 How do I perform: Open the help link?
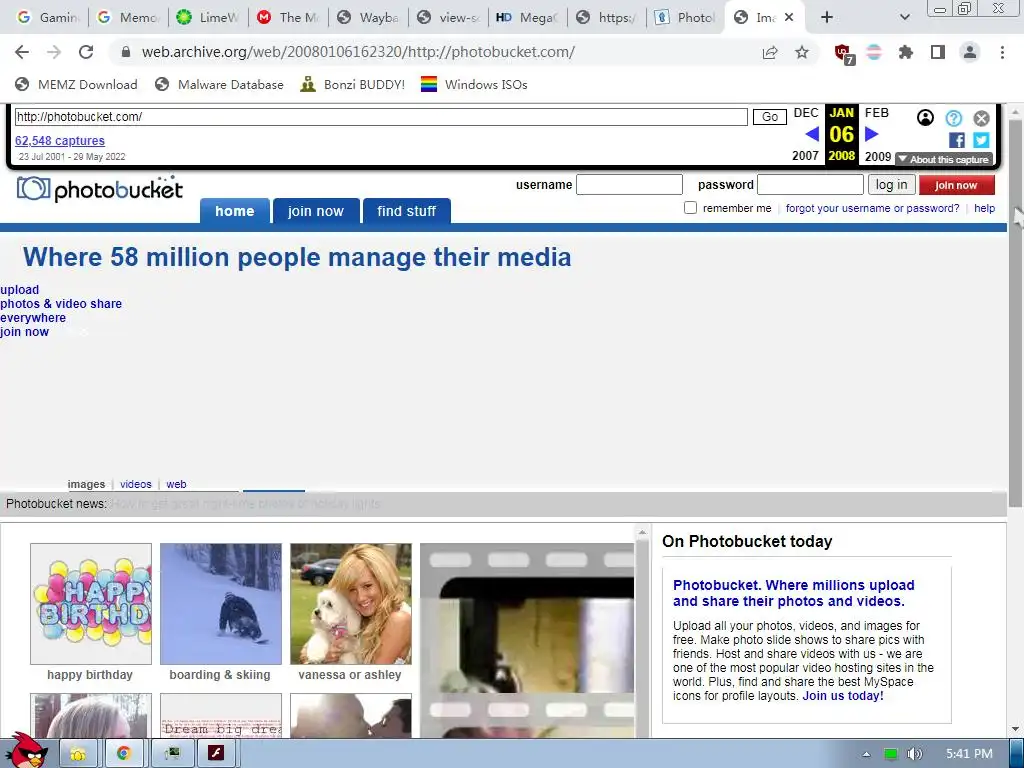(x=984, y=208)
